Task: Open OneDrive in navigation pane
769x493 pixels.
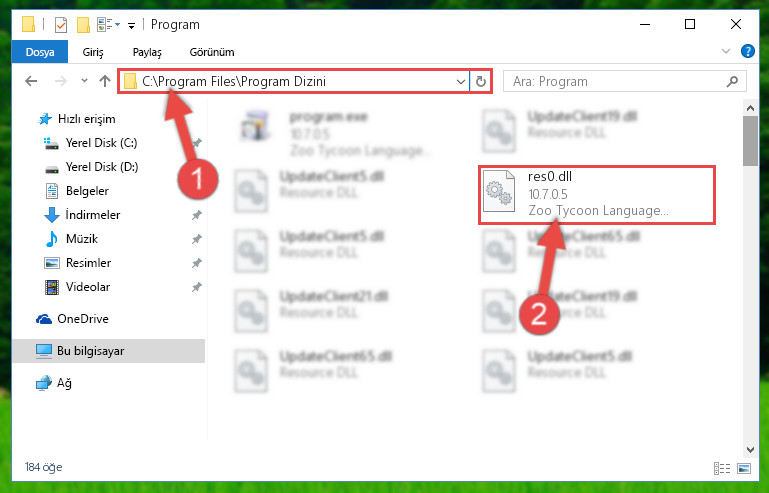Action: click(83, 319)
